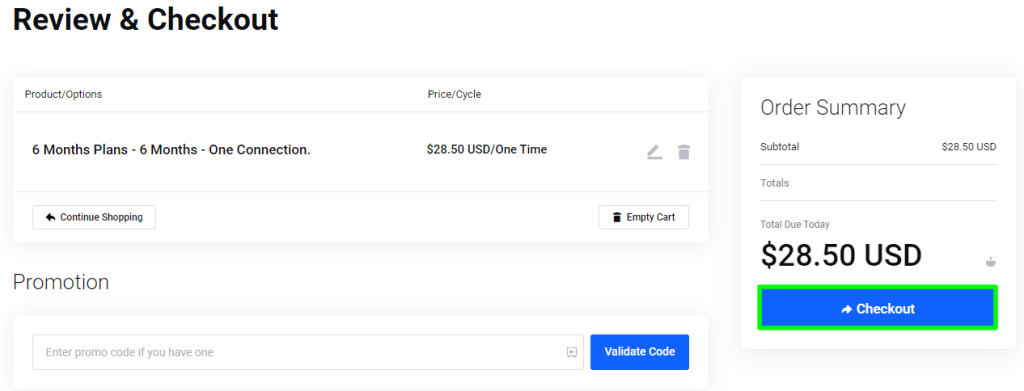The image size is (1024, 391).
Task: Click the reply arrow icon on Continue Shopping
Action: tap(50, 217)
